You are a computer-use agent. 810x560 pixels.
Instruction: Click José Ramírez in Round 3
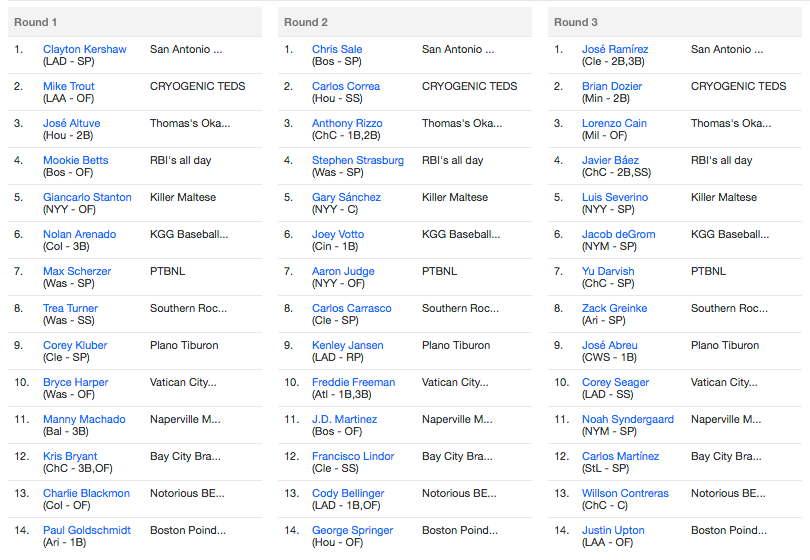[615, 49]
